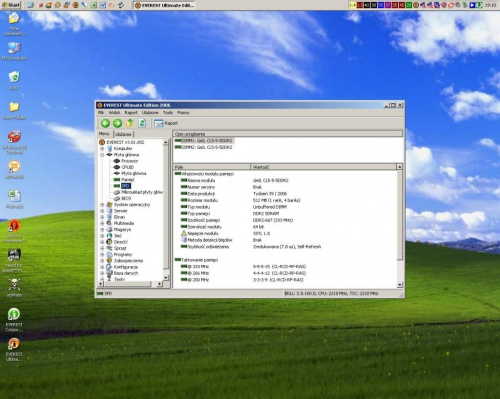The width and height of the screenshot is (500, 399).
Task: Click the Start button
Action: point(11,5)
